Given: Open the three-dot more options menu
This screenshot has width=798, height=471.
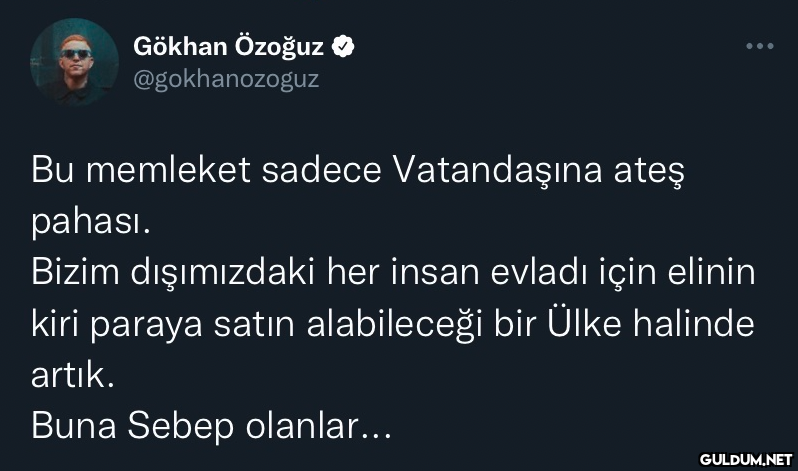Looking at the screenshot, I should [x=760, y=47].
